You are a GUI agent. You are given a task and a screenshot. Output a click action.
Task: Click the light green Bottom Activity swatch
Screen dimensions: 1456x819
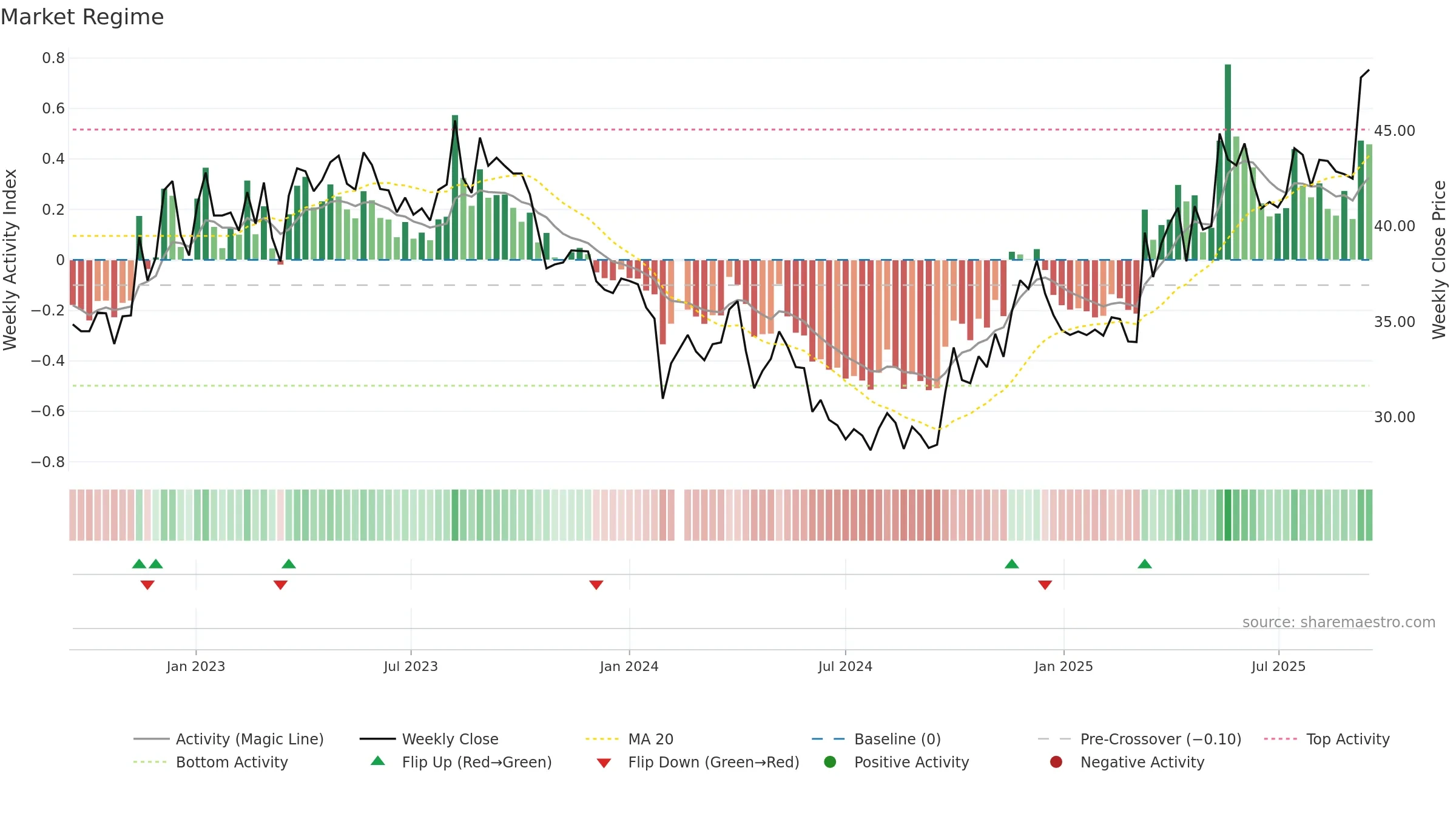pyautogui.click(x=150, y=762)
